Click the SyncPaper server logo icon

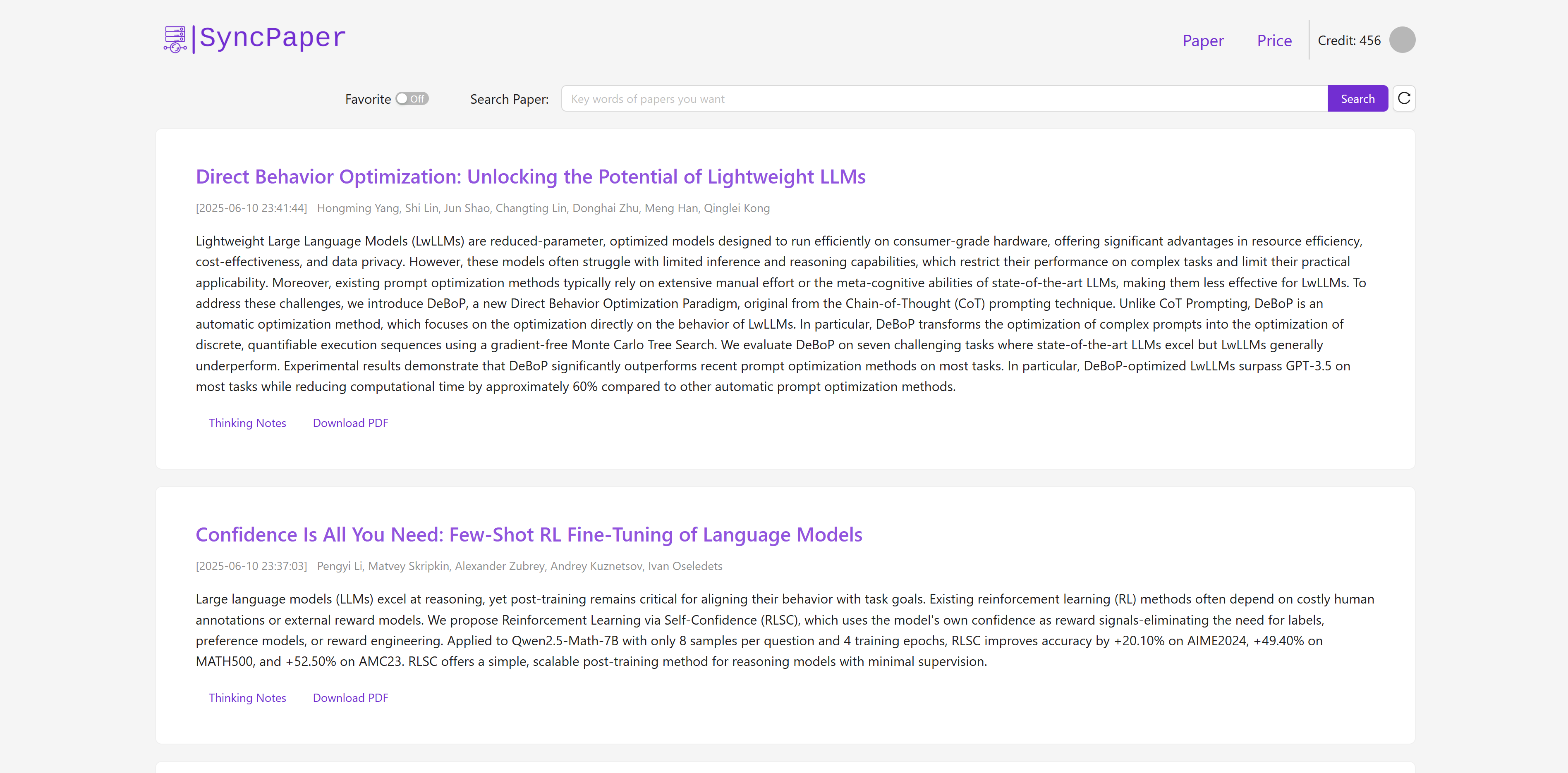coord(175,40)
